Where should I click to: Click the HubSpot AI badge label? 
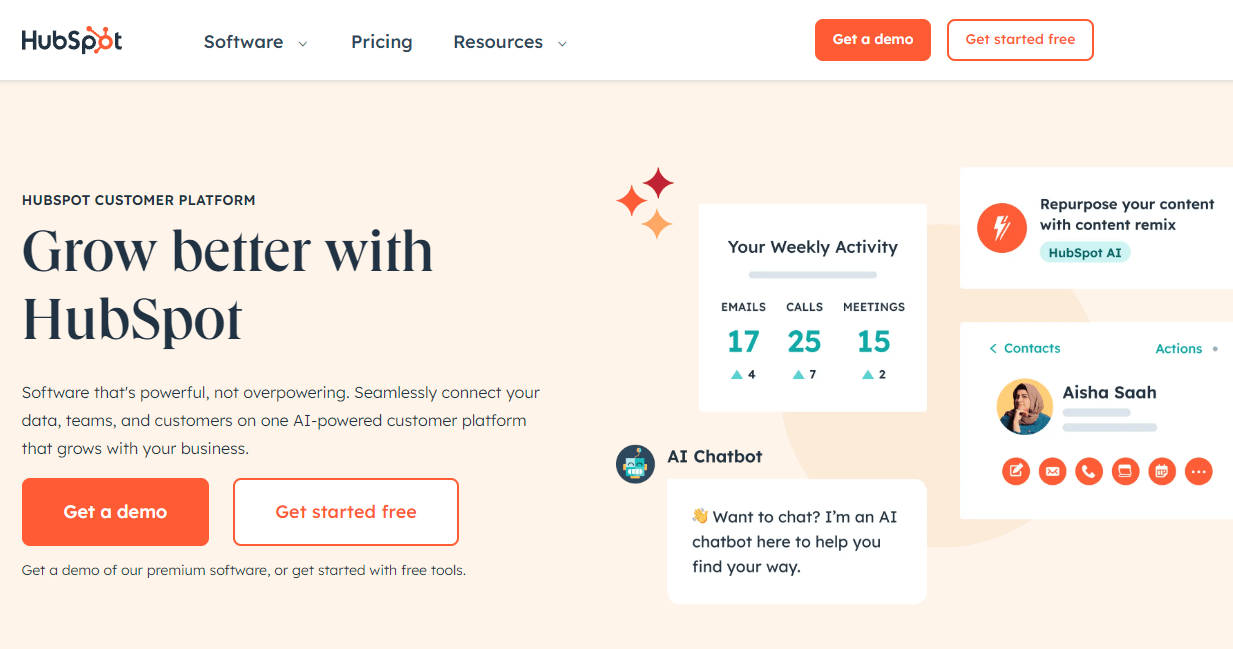click(1085, 252)
